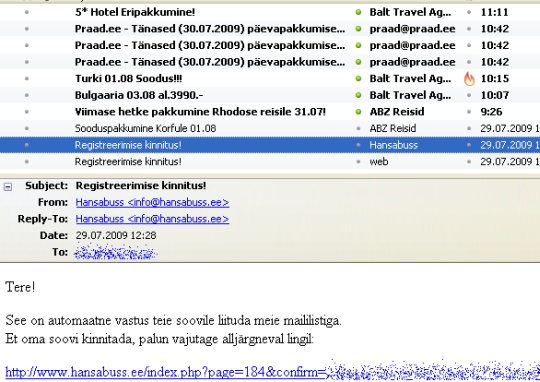The height and width of the screenshot is (382, 540).
Task: Open the 5* Hotel Eripakkumine! message
Action: pos(135,12)
